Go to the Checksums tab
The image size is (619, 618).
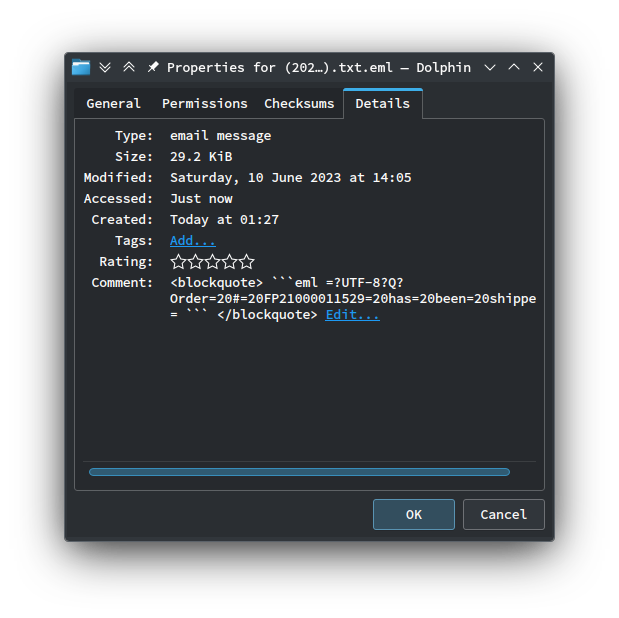pyautogui.click(x=299, y=103)
